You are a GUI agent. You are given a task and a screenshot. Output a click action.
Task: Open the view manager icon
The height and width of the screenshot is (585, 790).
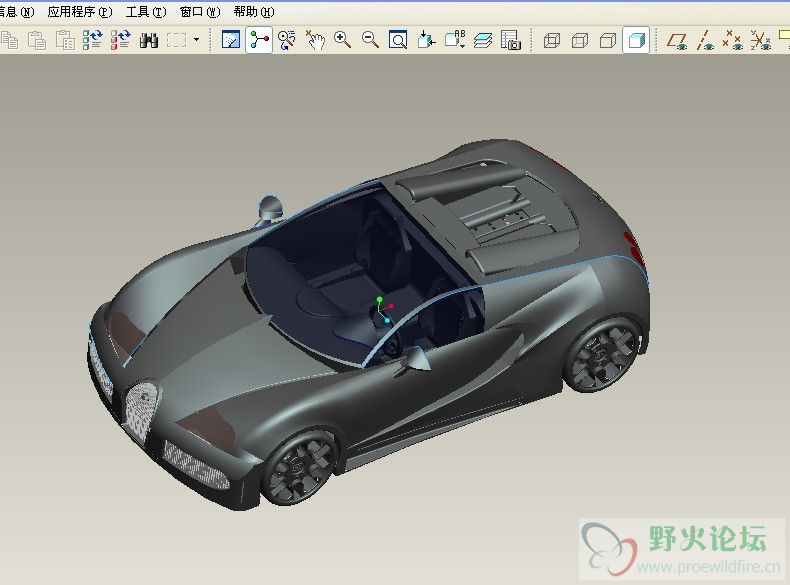(511, 40)
